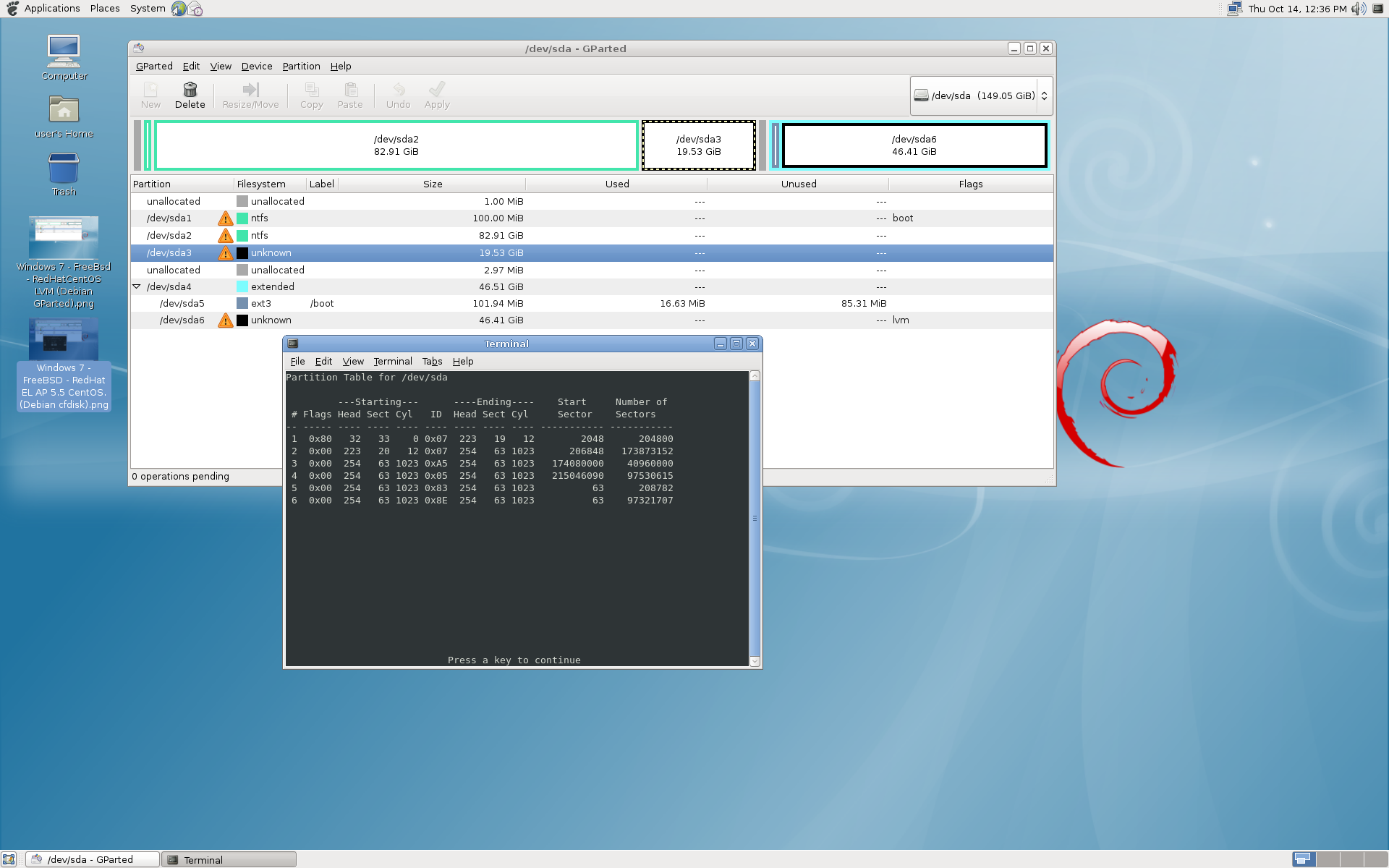
Task: Sort by the Size column header
Action: (x=432, y=184)
